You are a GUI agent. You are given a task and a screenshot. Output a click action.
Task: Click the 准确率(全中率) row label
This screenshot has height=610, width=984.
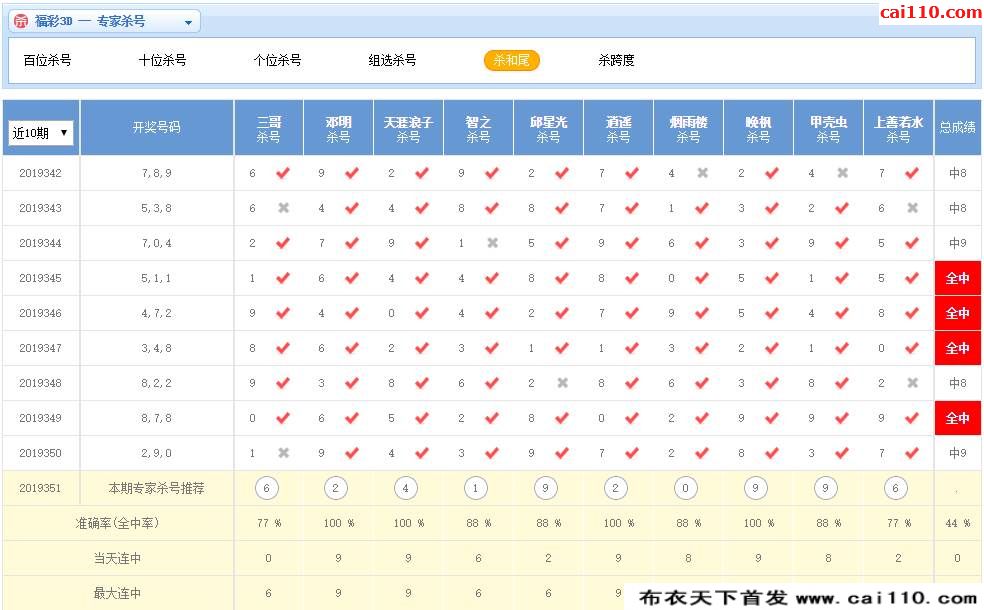(117, 523)
